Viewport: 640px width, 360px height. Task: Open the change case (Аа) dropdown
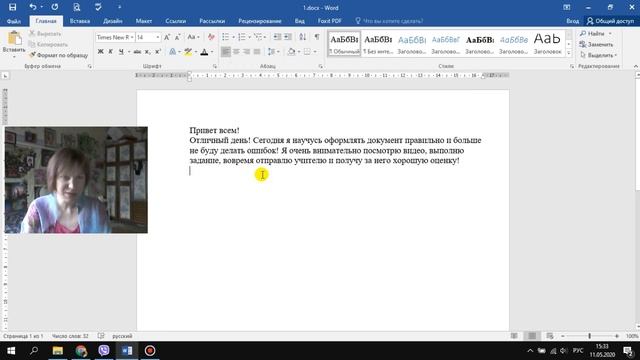pyautogui.click(x=193, y=37)
